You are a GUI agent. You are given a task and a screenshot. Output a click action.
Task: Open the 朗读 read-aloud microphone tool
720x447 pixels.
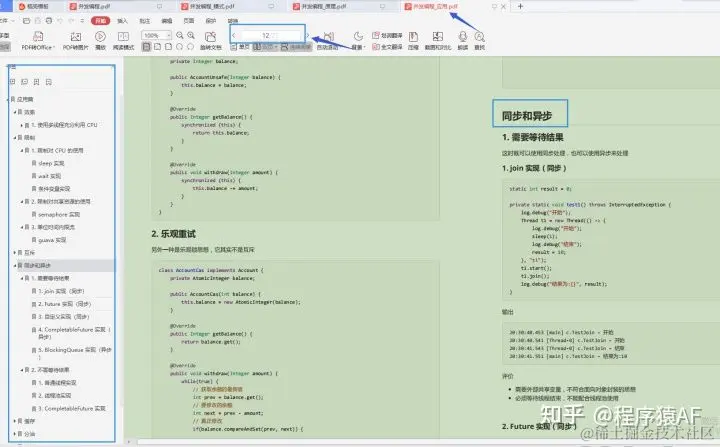[x=462, y=40]
